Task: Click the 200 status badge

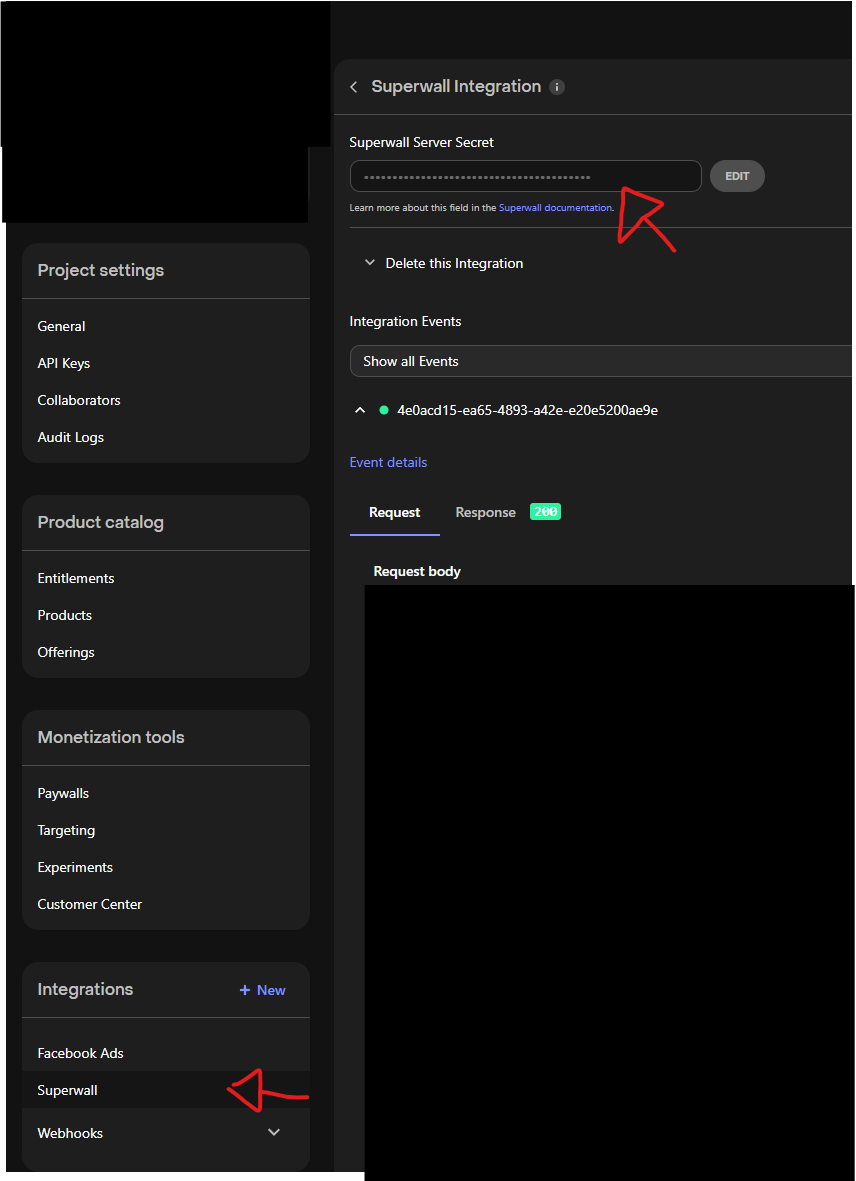Action: point(546,512)
